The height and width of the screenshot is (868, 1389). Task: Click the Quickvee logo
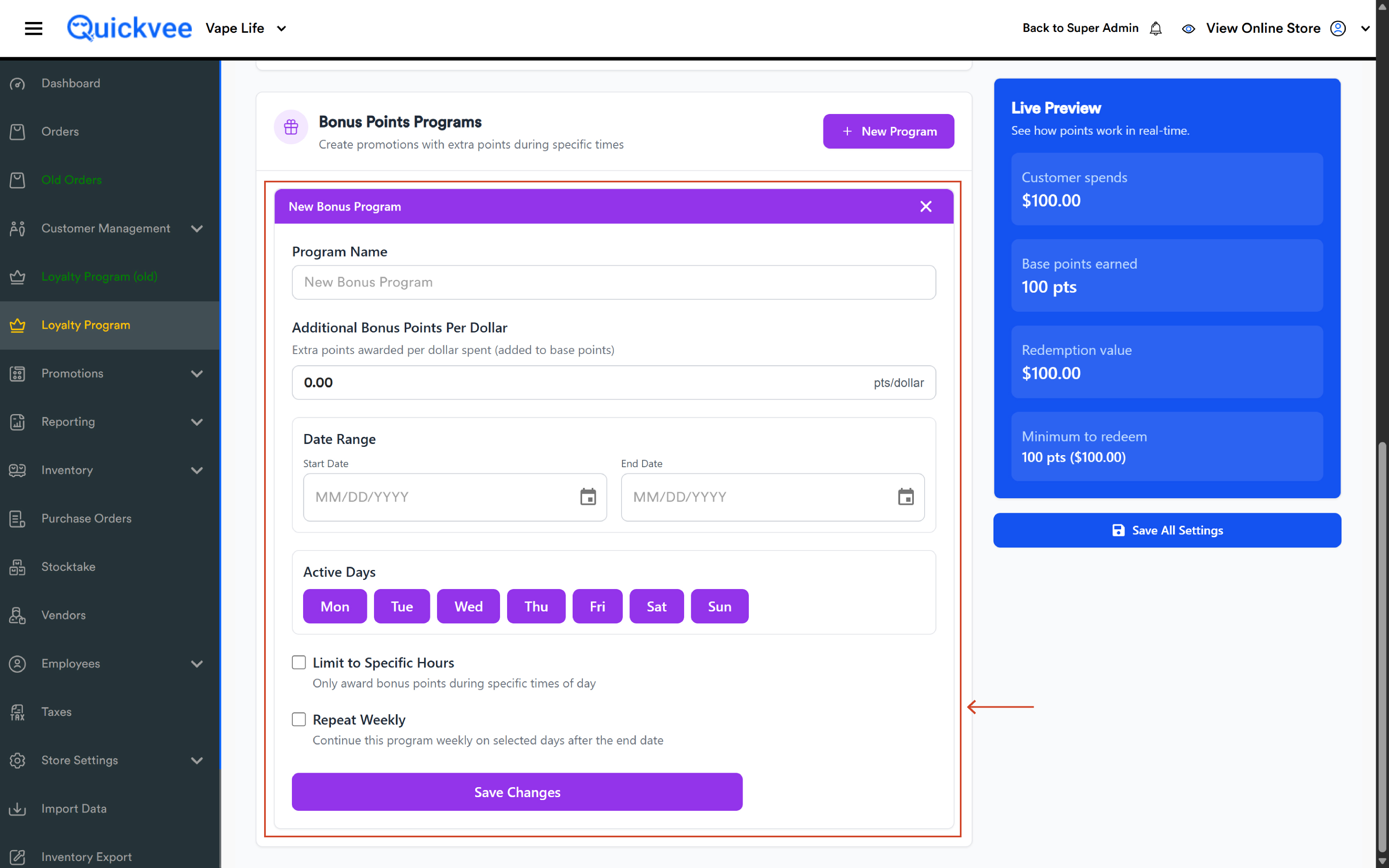pos(129,28)
